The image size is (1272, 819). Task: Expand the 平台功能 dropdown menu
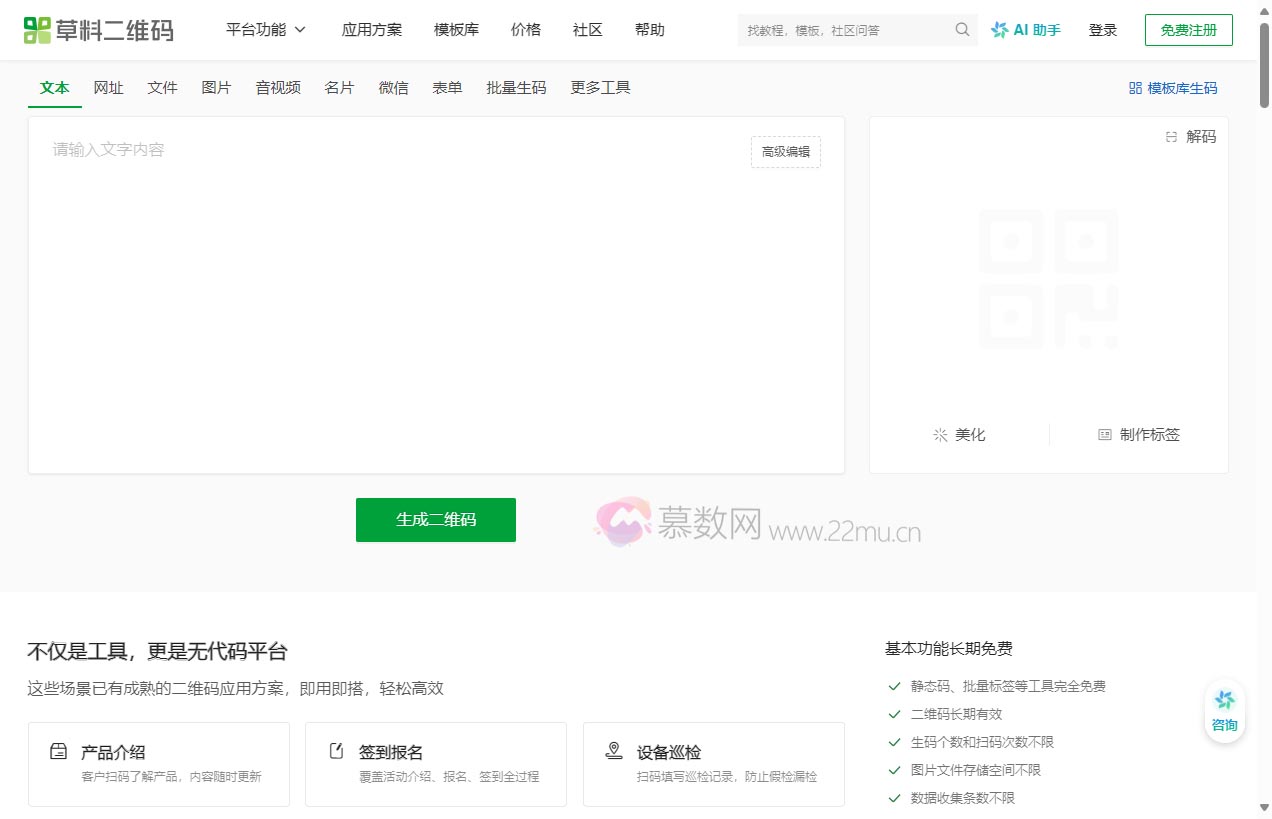coord(265,30)
